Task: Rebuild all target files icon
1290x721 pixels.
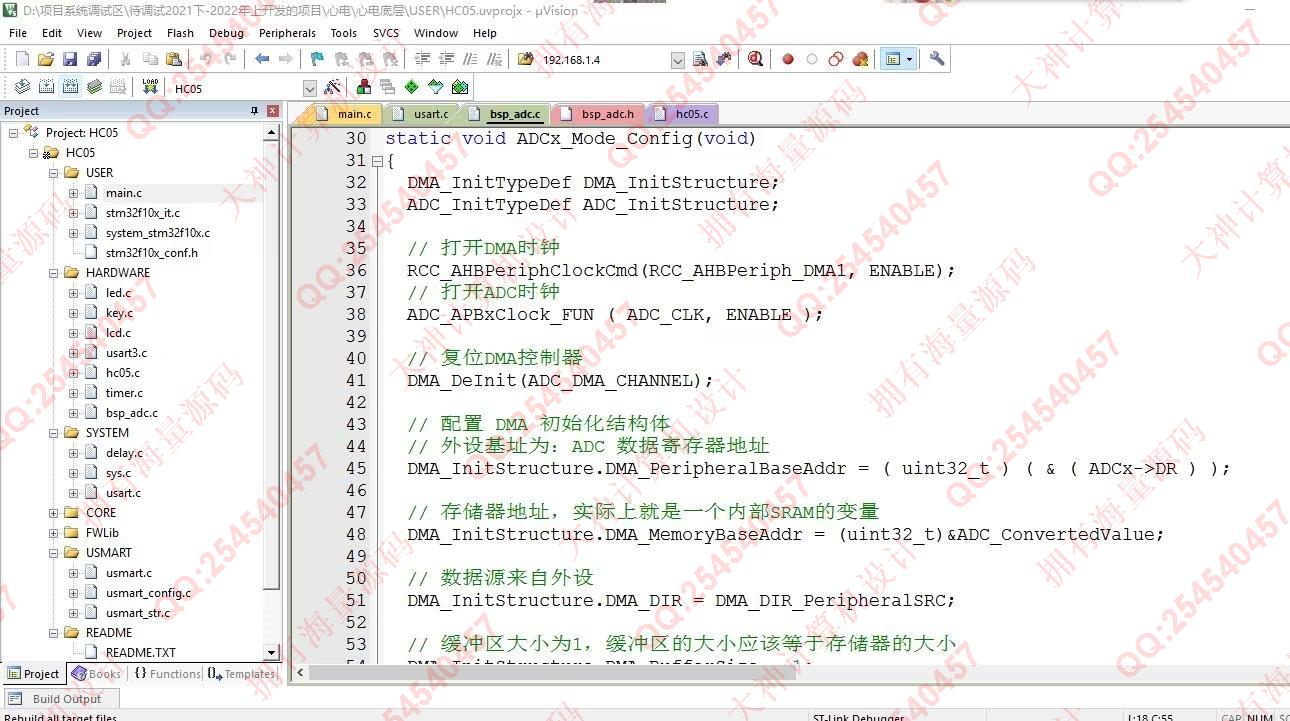Action: (x=70, y=87)
